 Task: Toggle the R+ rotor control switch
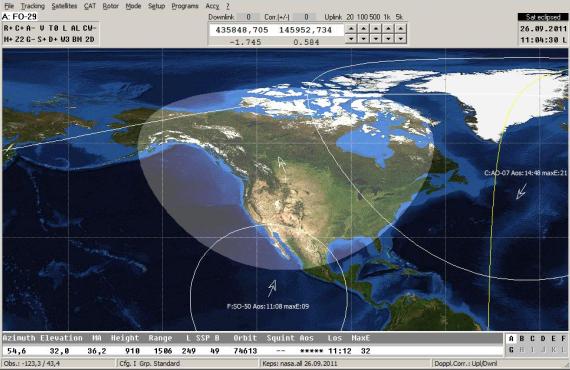coord(8,28)
